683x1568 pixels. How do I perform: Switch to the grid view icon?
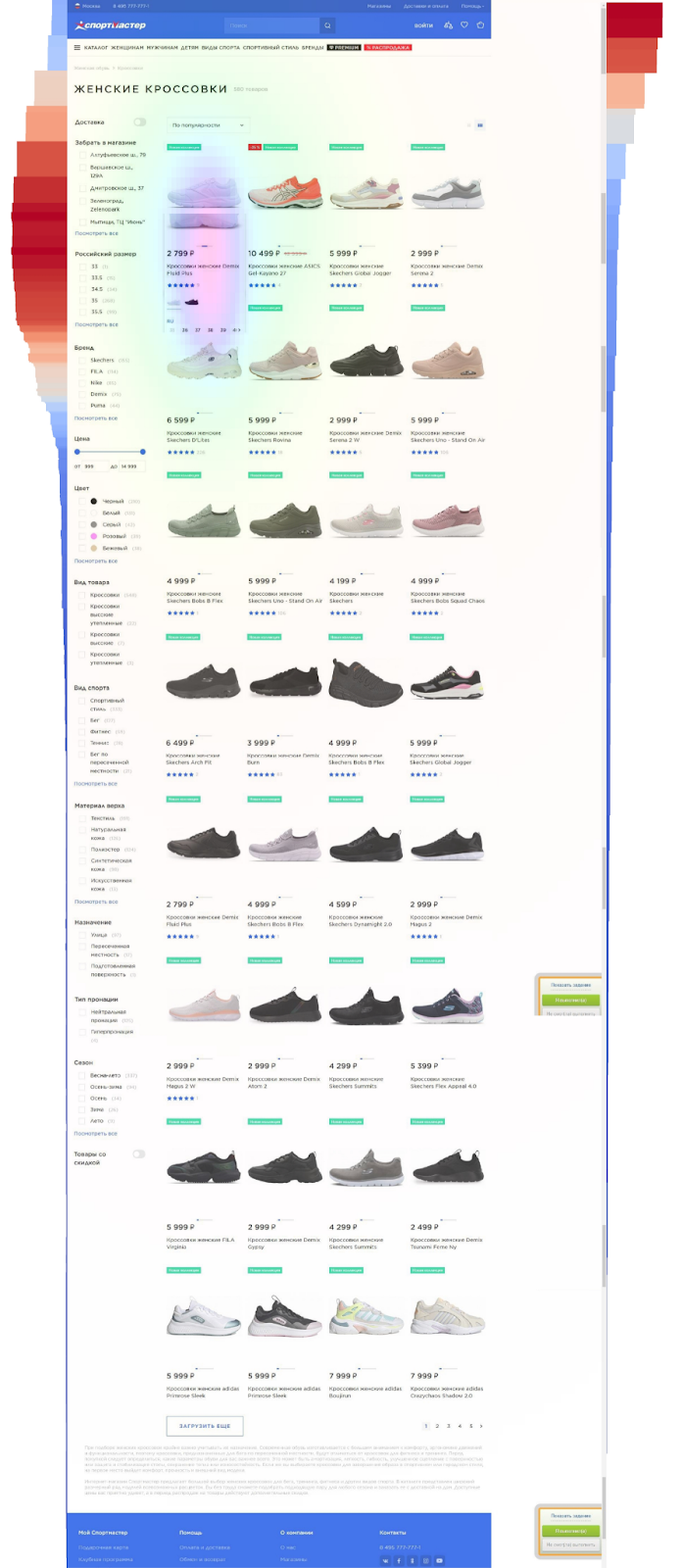[479, 125]
